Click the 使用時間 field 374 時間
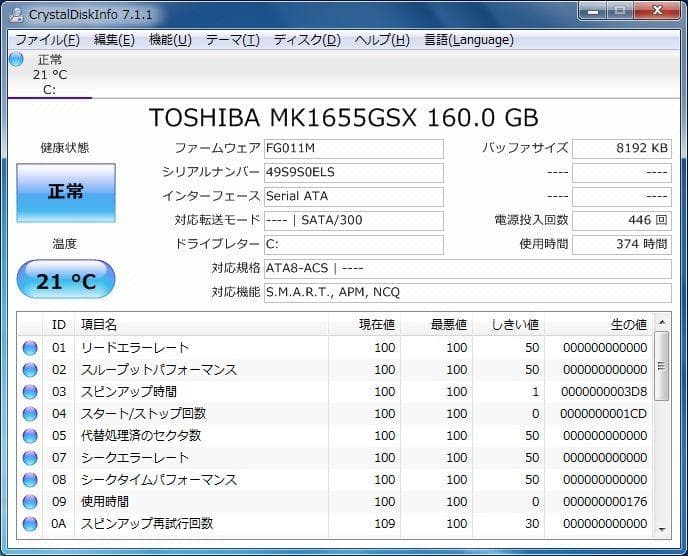This screenshot has height=556, width=688. point(622,244)
